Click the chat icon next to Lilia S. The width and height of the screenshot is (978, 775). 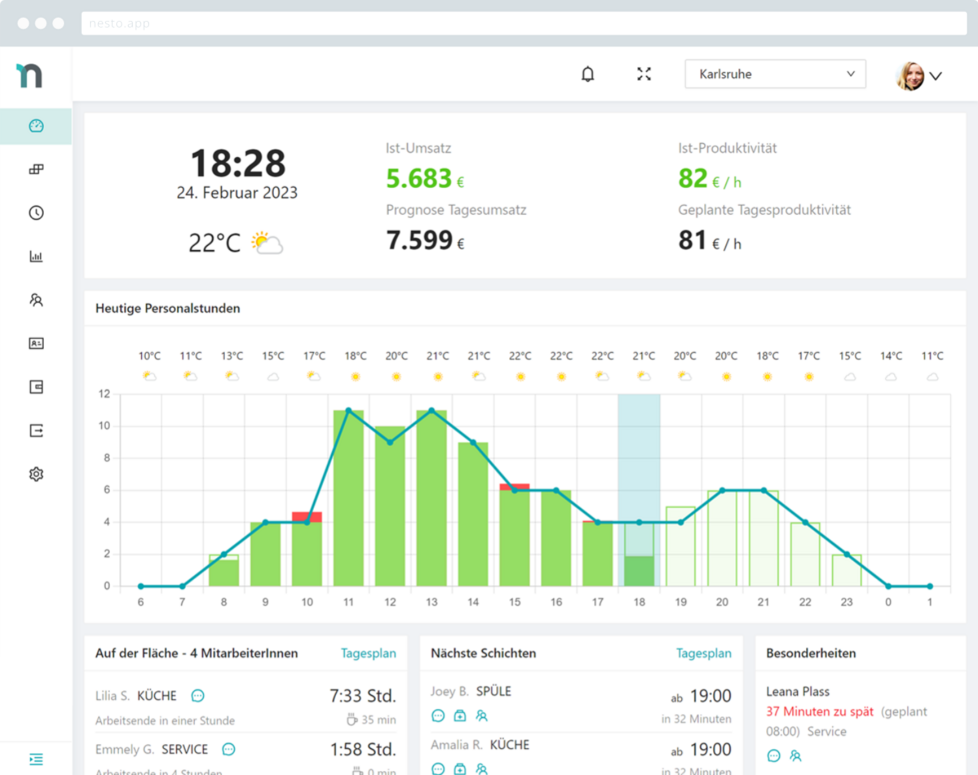click(x=198, y=696)
